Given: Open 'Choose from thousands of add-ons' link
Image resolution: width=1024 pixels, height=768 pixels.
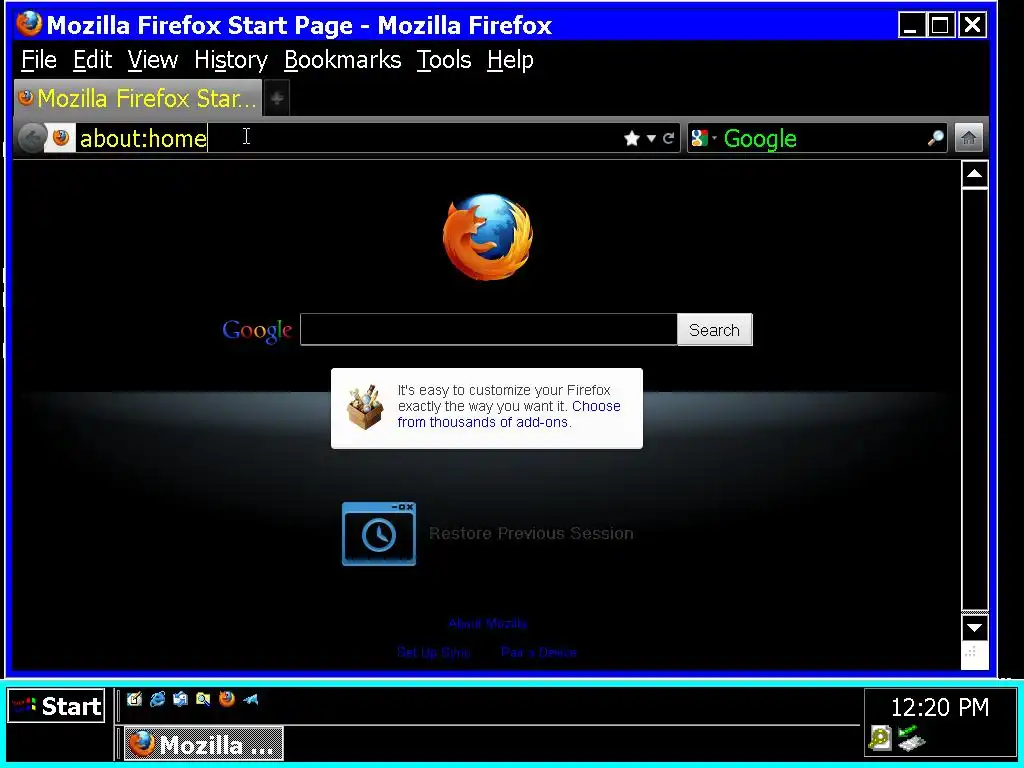Looking at the screenshot, I should click(x=508, y=414).
